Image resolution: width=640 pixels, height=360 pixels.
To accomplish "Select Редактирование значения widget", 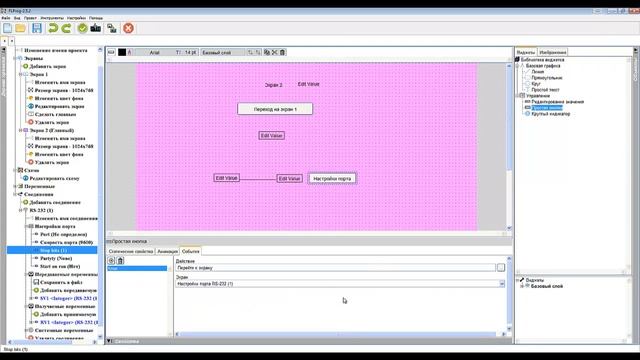I will click(x=558, y=102).
